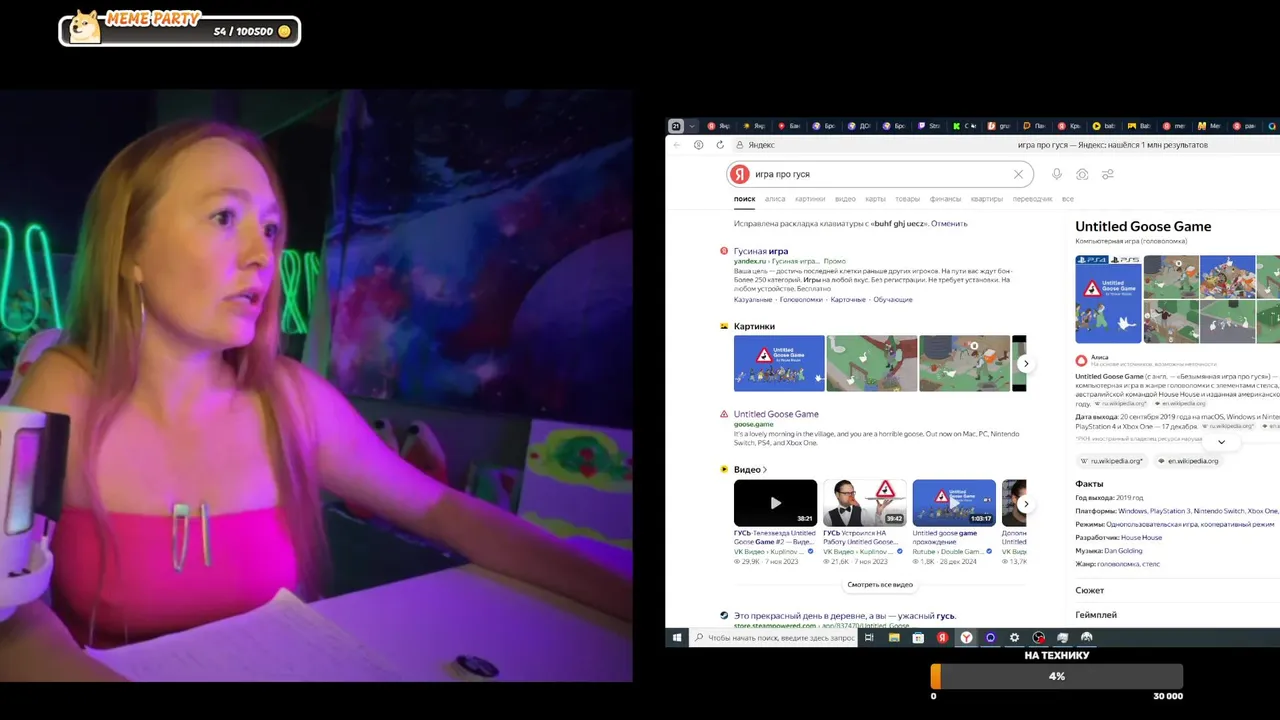Open the Steam store result about the goose

pos(844,616)
